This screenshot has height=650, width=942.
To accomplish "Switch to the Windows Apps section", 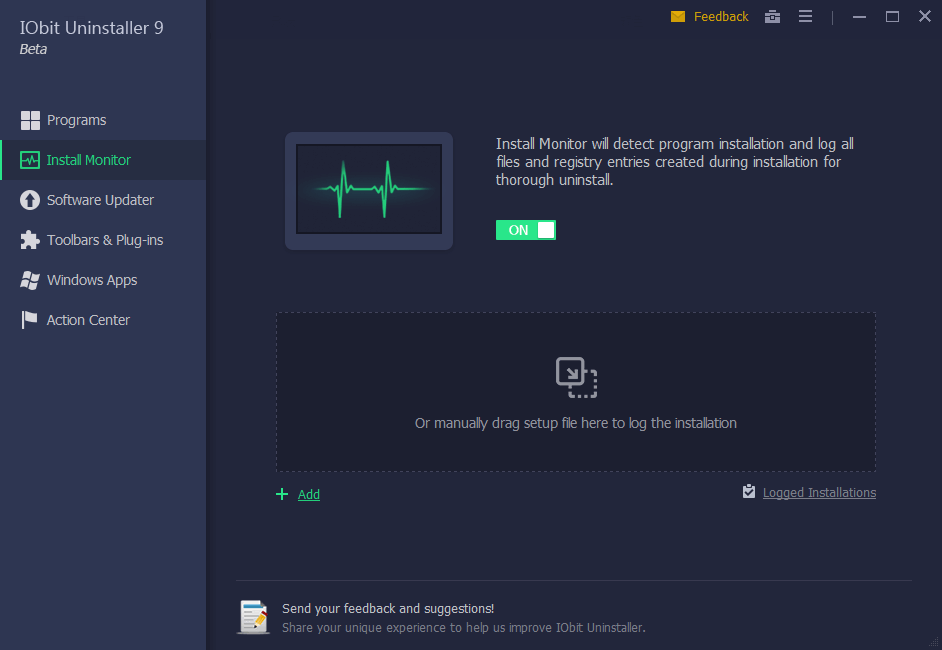I will (91, 279).
